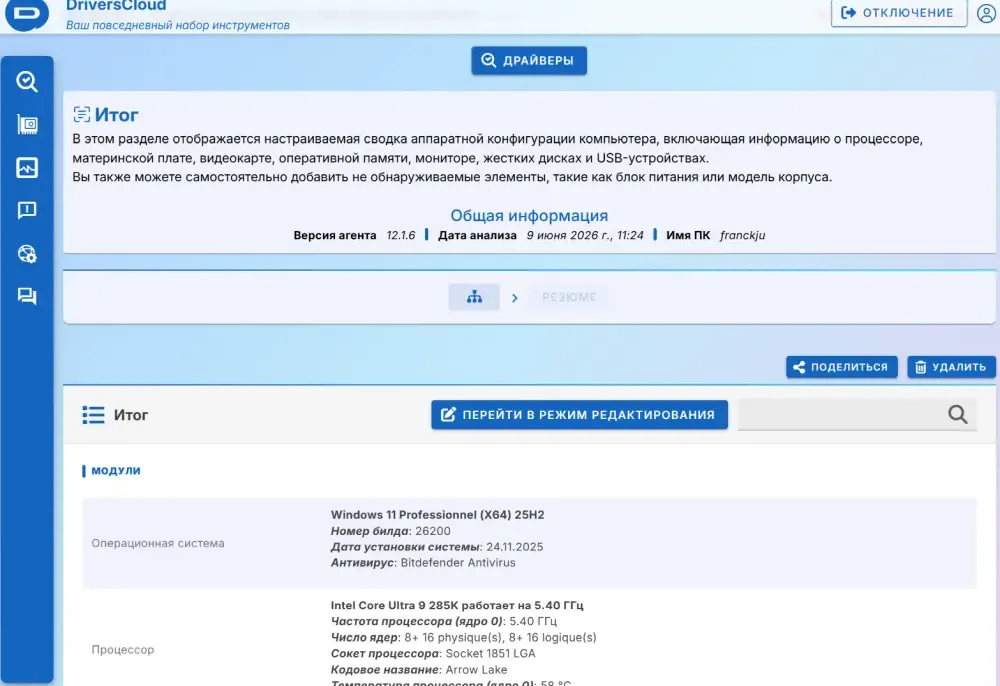Image resolution: width=1000 pixels, height=686 pixels.
Task: Click the Общая информация heading
Action: (529, 215)
